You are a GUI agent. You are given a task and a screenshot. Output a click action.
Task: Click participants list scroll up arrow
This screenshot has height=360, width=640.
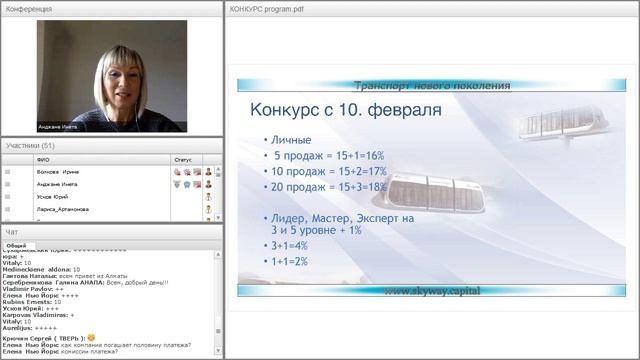(218, 169)
